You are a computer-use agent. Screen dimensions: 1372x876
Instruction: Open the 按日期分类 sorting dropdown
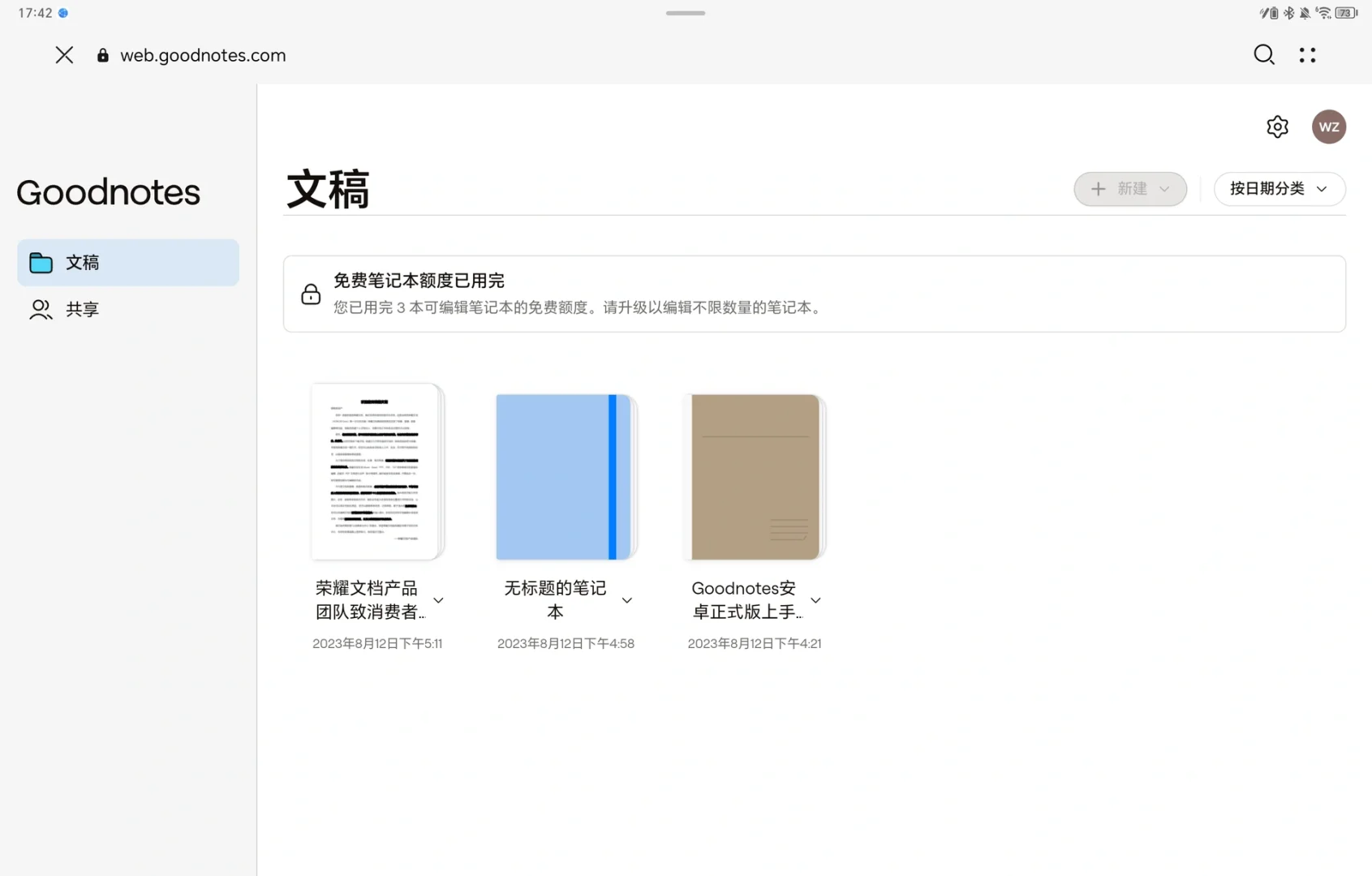[x=1279, y=188]
